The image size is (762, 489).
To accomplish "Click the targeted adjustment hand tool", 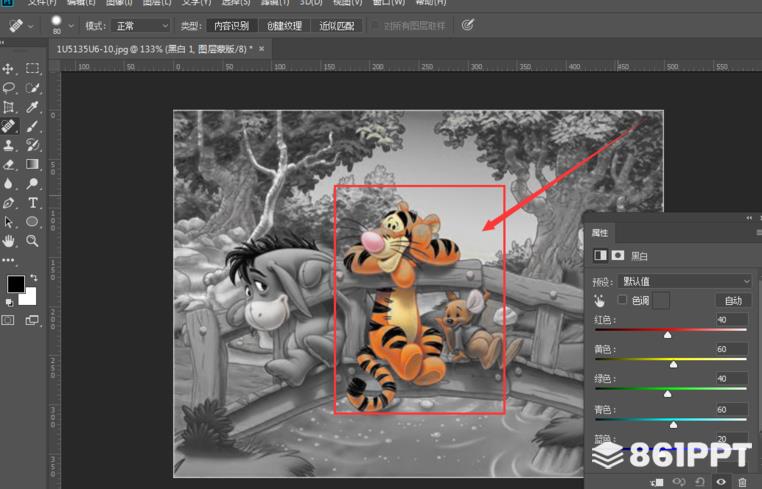I will pos(600,301).
